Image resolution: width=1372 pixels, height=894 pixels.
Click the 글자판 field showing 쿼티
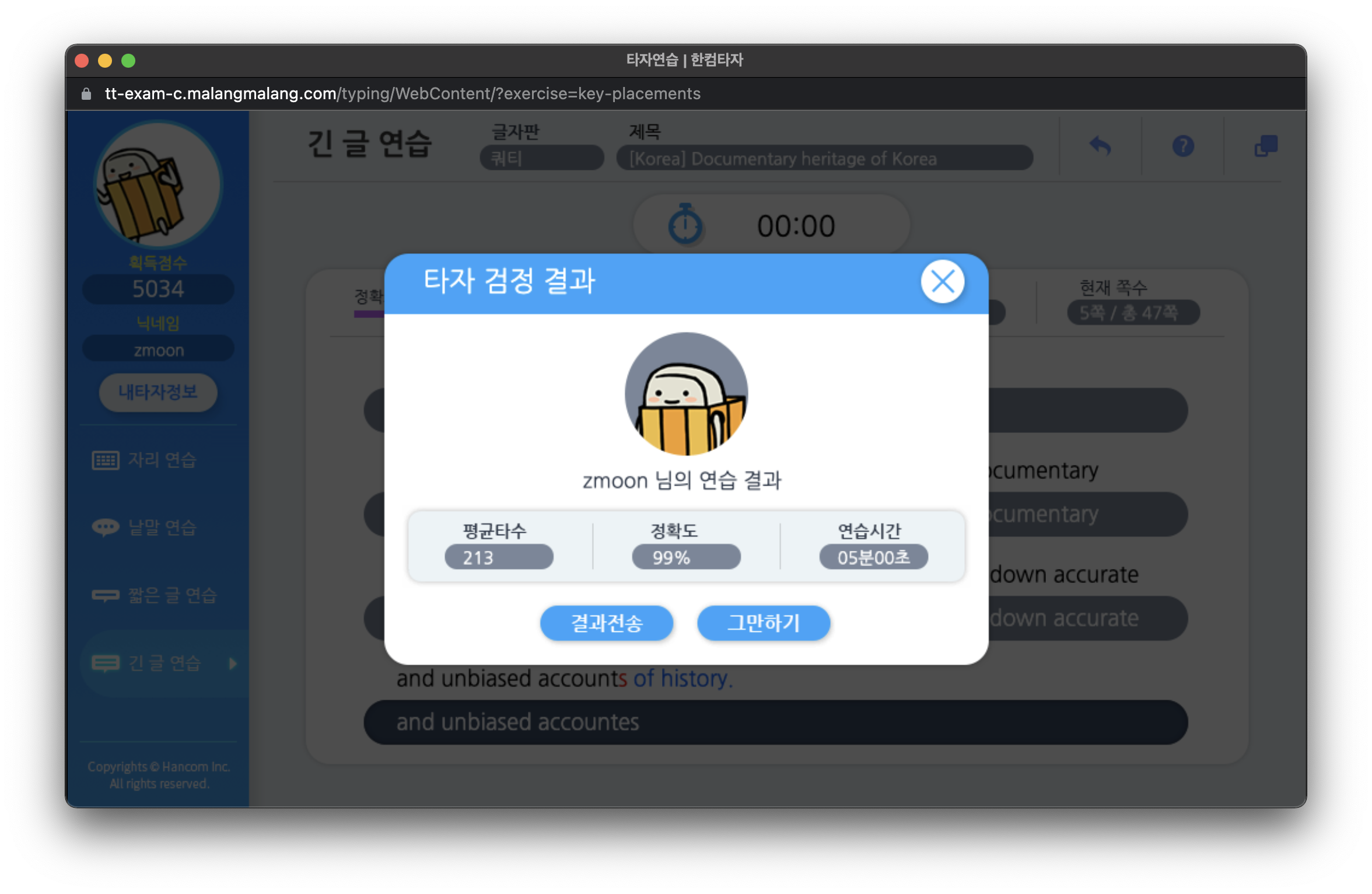pos(541,158)
